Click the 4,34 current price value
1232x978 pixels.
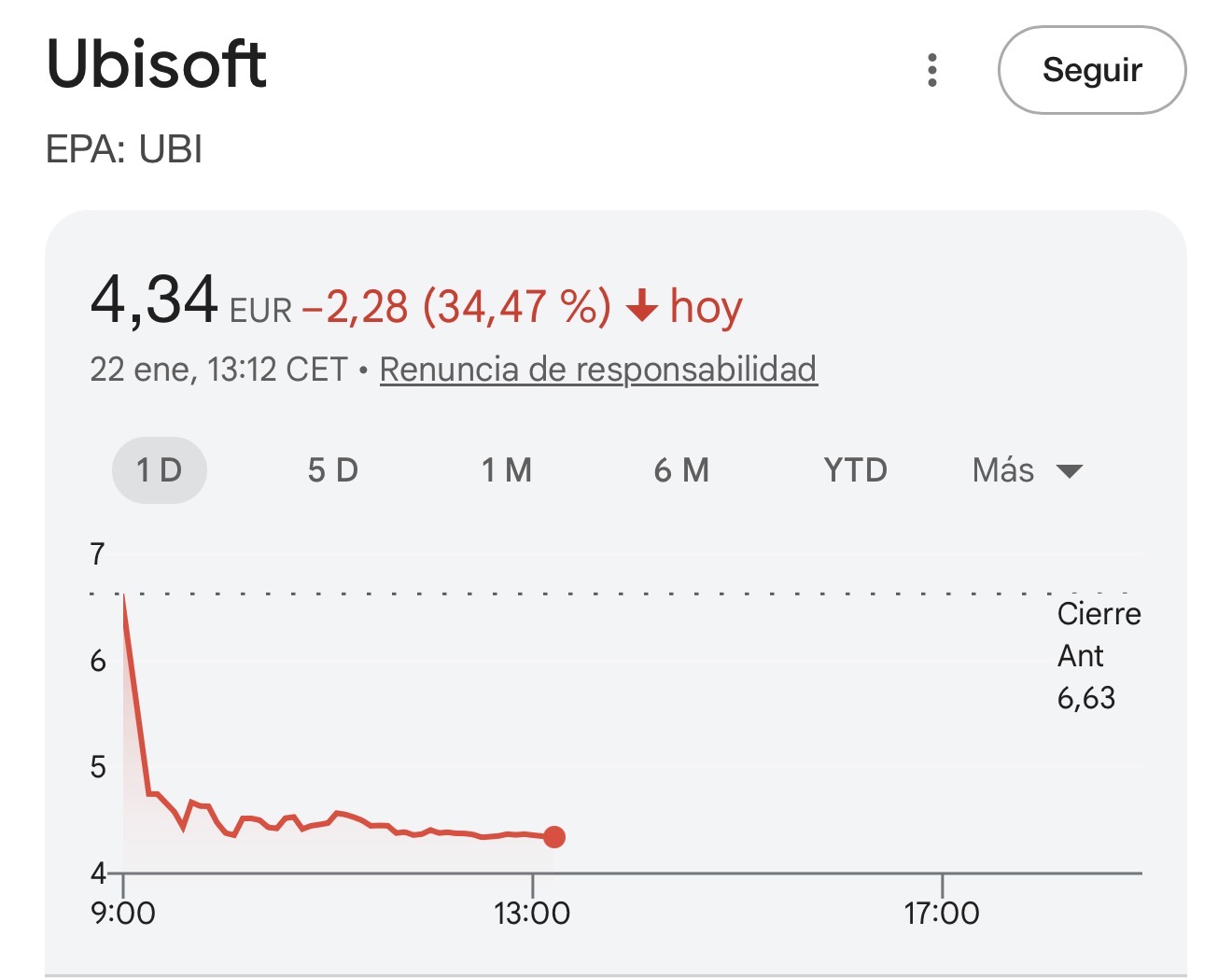point(154,300)
